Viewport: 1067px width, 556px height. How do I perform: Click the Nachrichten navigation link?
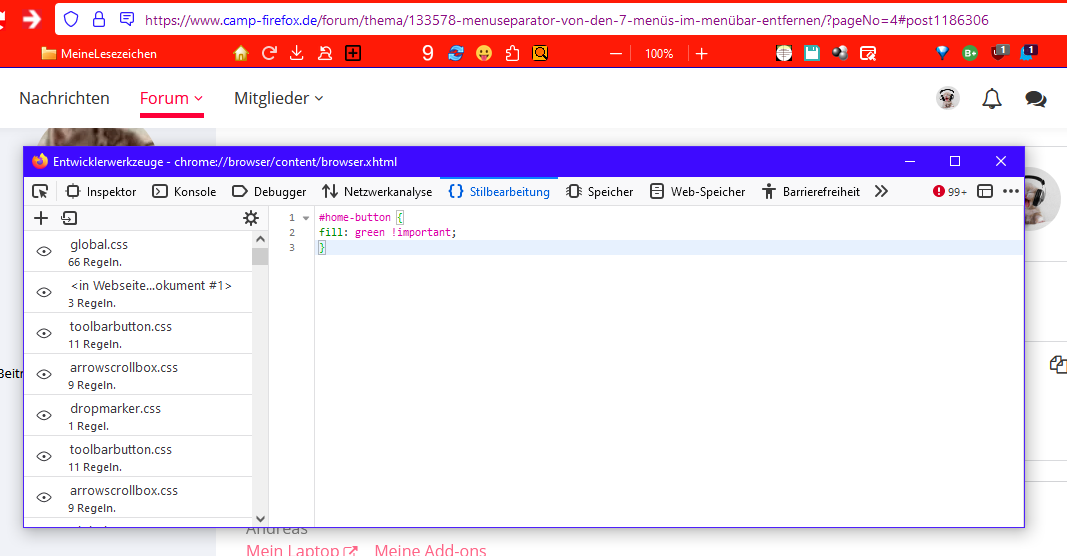click(x=64, y=98)
